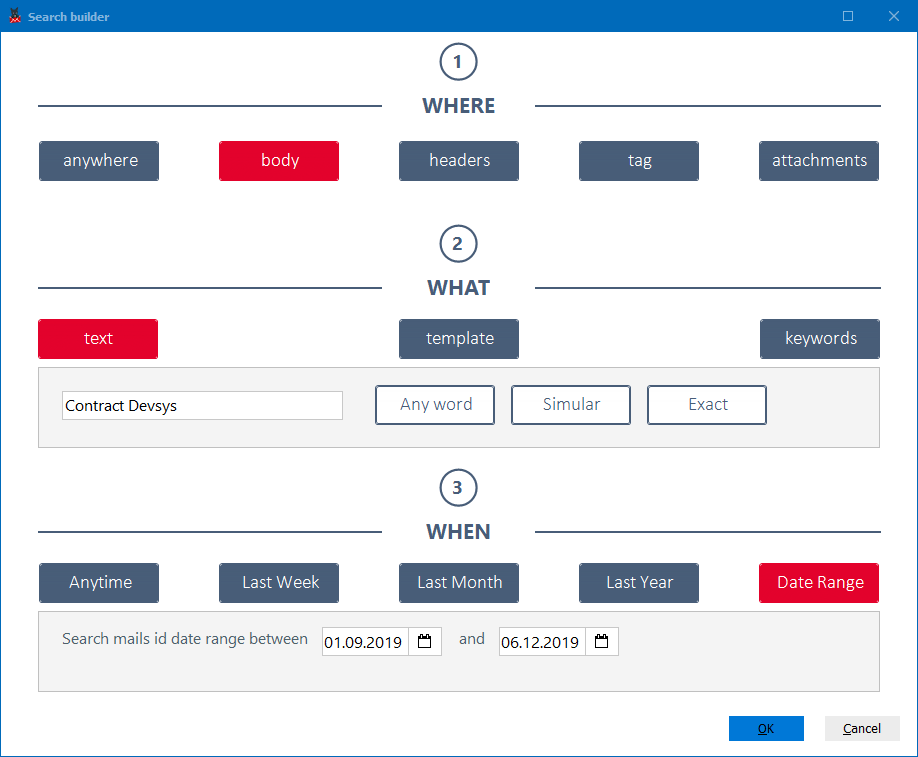Click the circled step 2 above WHAT
This screenshot has height=757, width=918.
pos(458,243)
